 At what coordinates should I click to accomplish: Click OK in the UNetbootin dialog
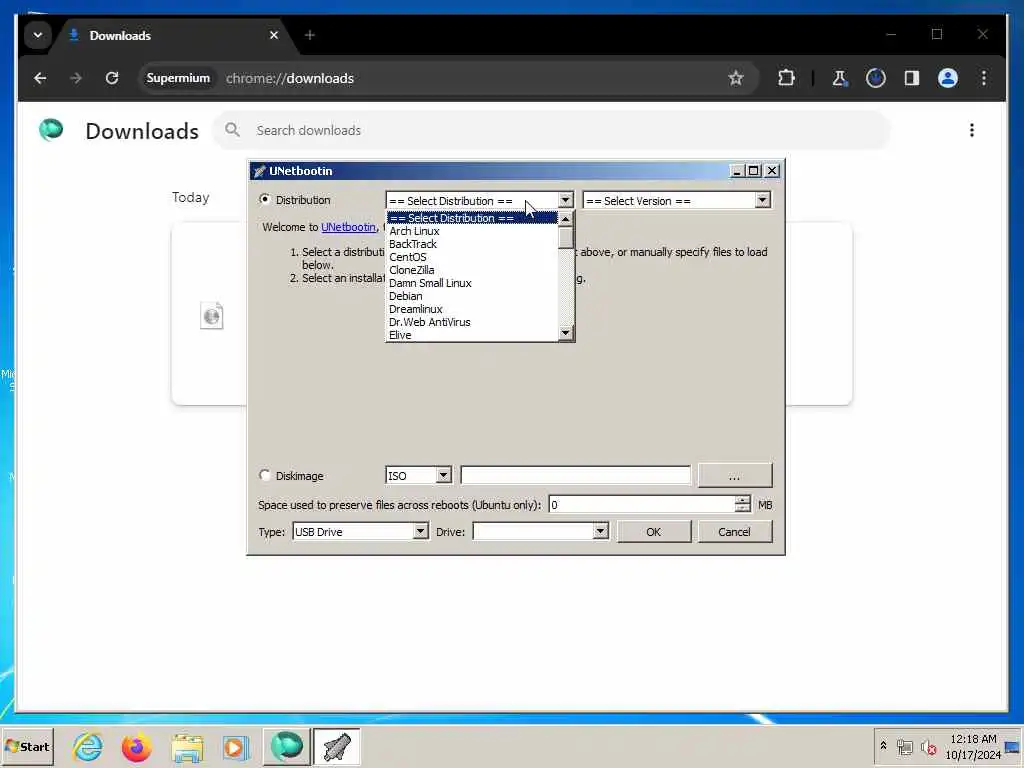coord(654,532)
